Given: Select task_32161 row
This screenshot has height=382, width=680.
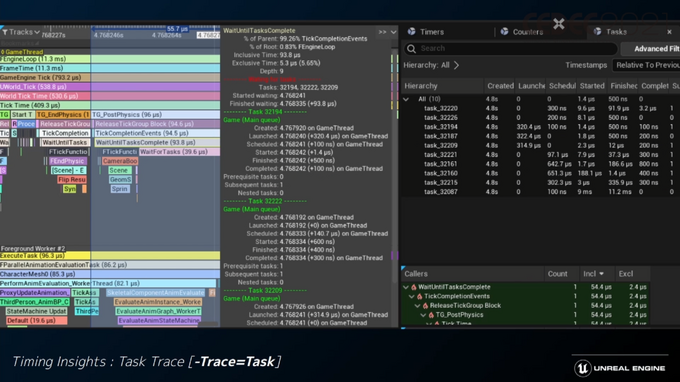Looking at the screenshot, I should click(x=540, y=164).
